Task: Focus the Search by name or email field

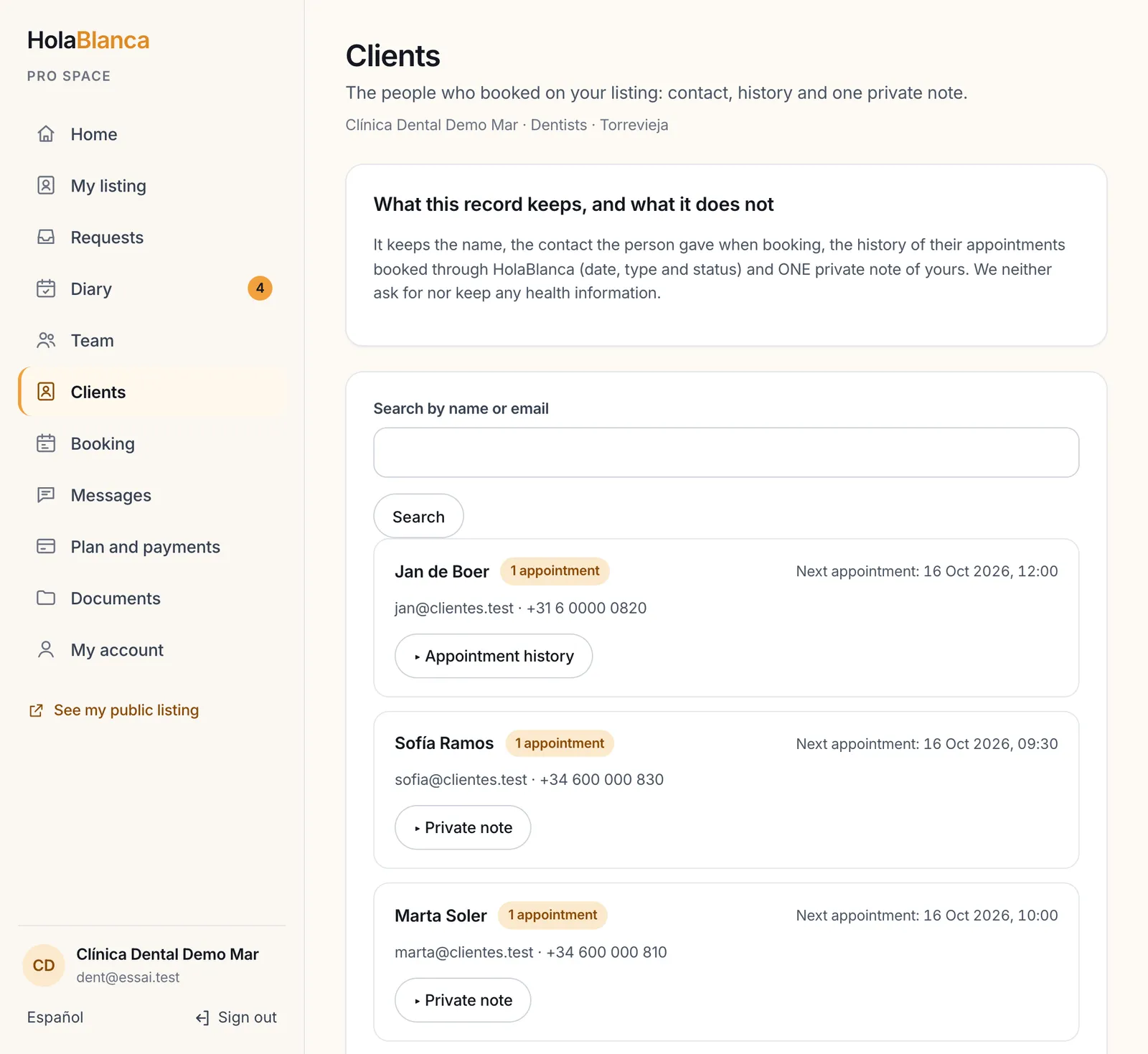Action: tap(726, 453)
